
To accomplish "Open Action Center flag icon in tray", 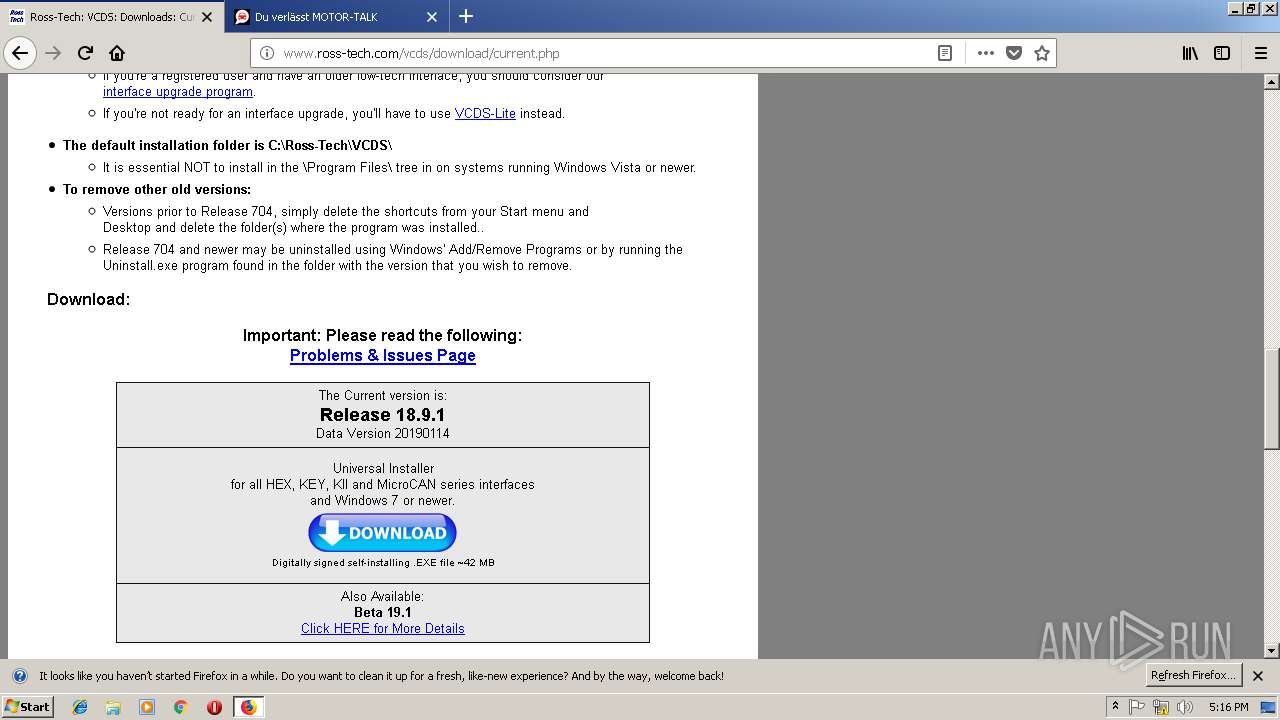I will click(1137, 707).
